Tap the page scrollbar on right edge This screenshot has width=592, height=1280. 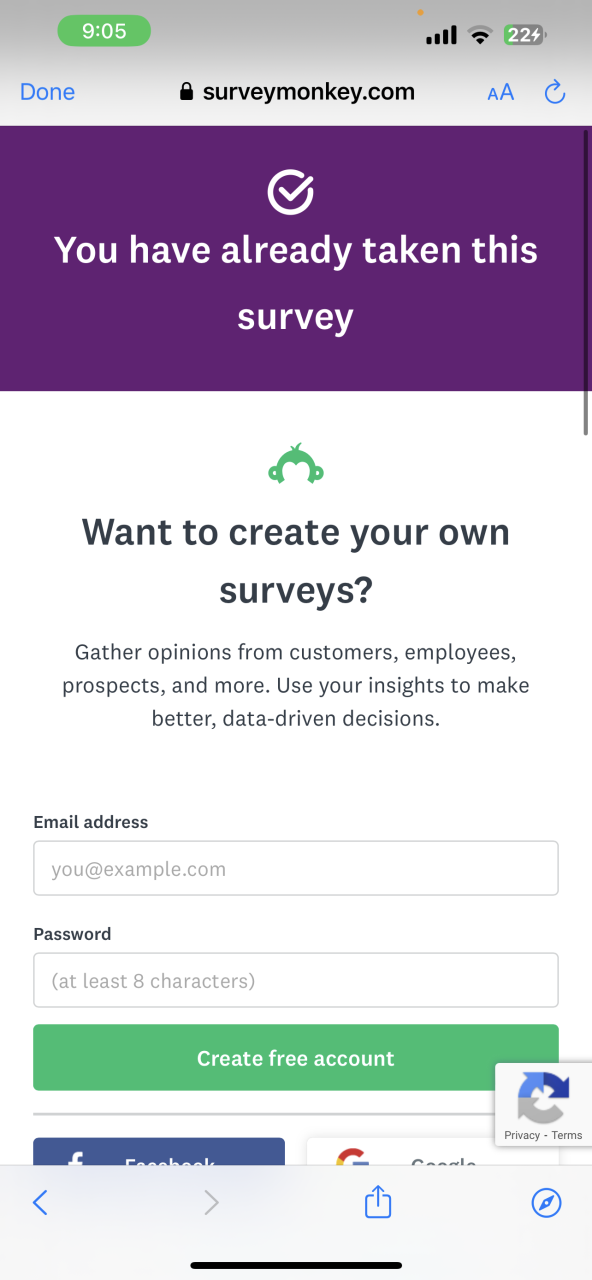[587, 280]
